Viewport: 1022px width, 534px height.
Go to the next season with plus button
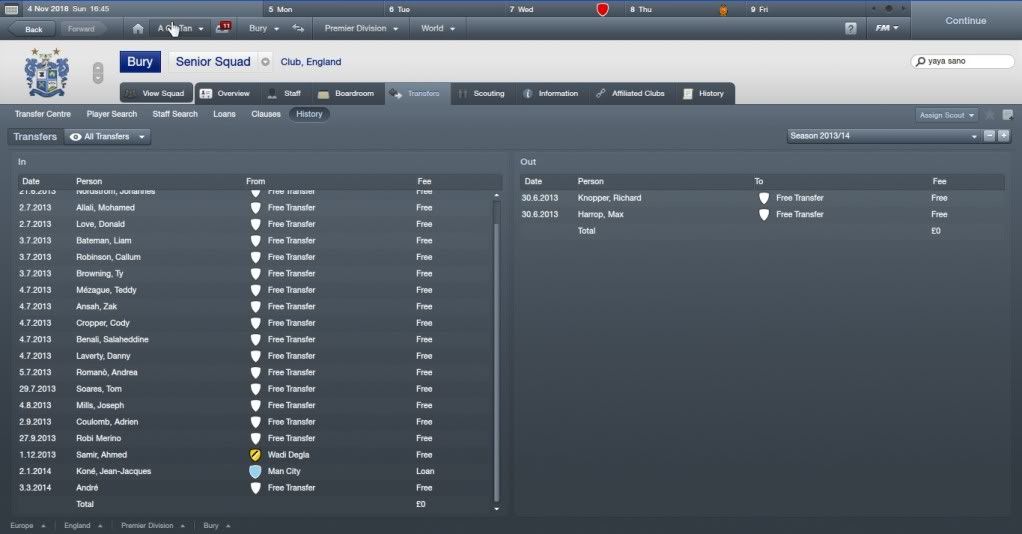tap(1004, 136)
